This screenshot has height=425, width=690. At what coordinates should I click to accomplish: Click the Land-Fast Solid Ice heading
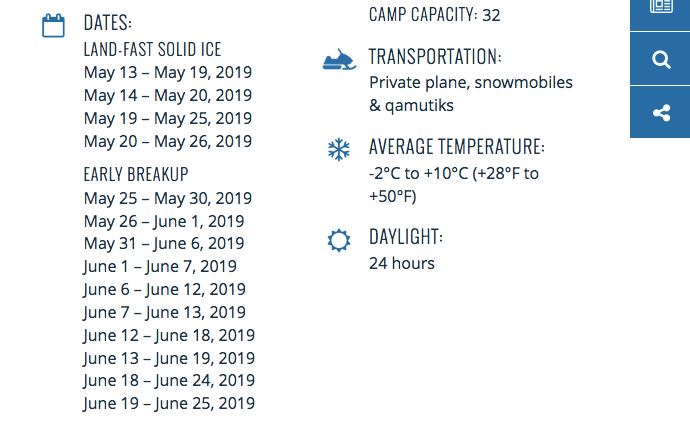(x=152, y=49)
